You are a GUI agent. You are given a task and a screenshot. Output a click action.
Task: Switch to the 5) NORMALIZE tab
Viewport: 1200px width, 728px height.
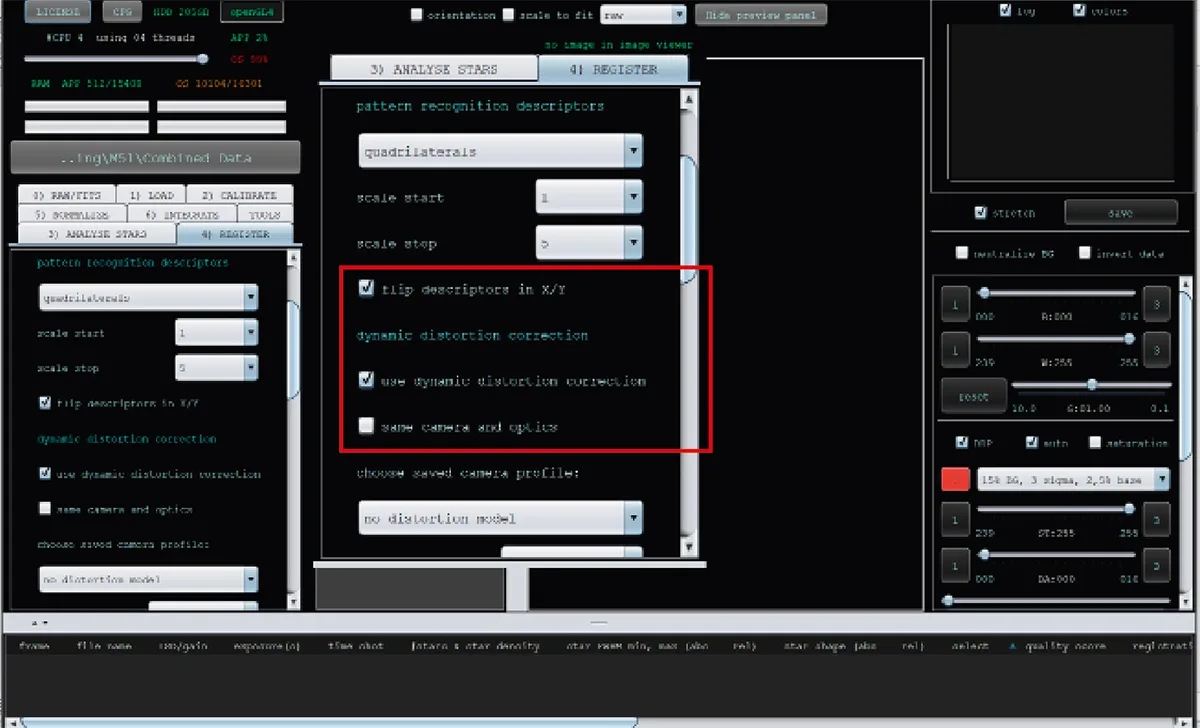pos(72,214)
